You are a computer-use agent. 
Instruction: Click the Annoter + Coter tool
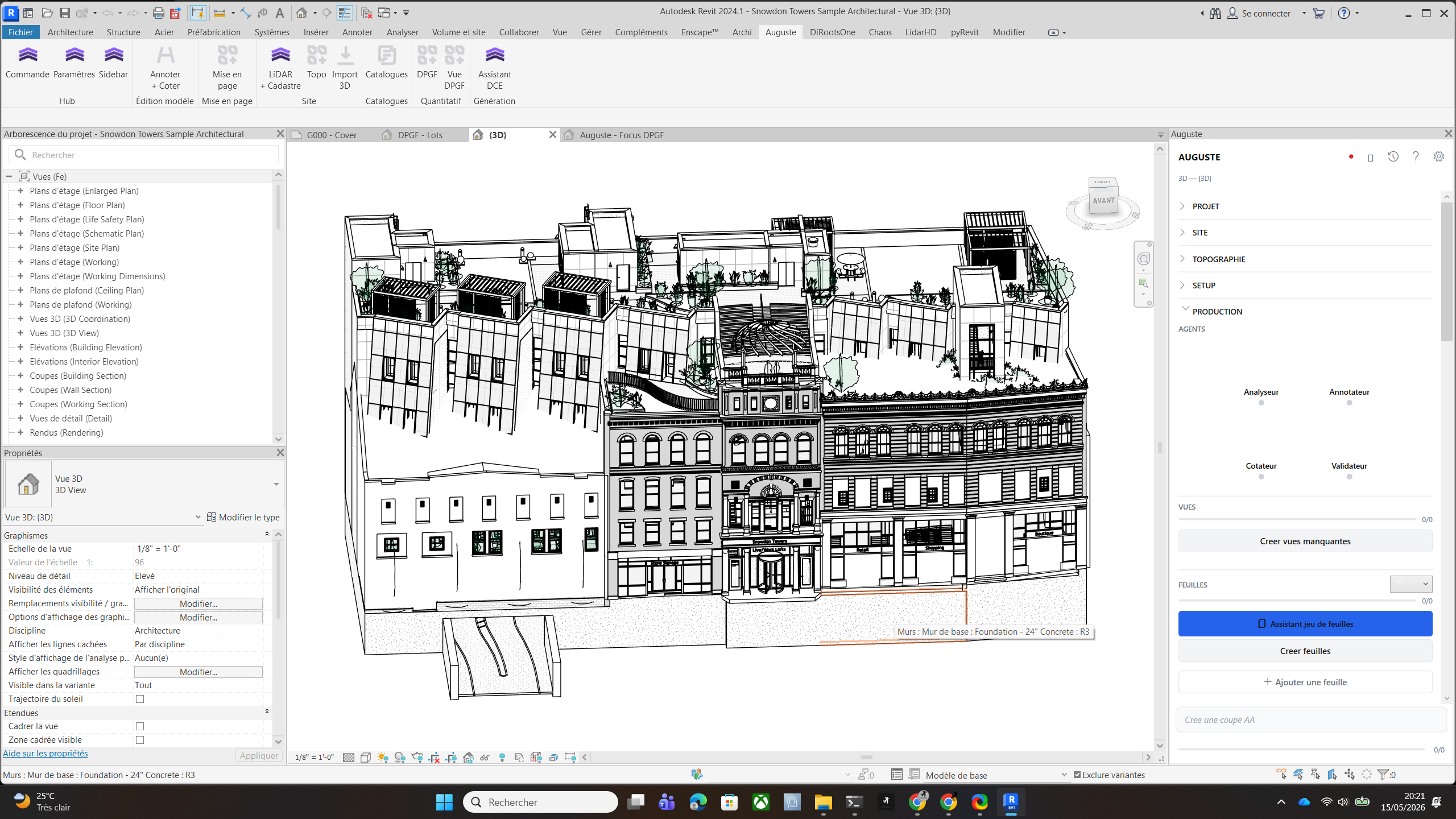[x=165, y=68]
